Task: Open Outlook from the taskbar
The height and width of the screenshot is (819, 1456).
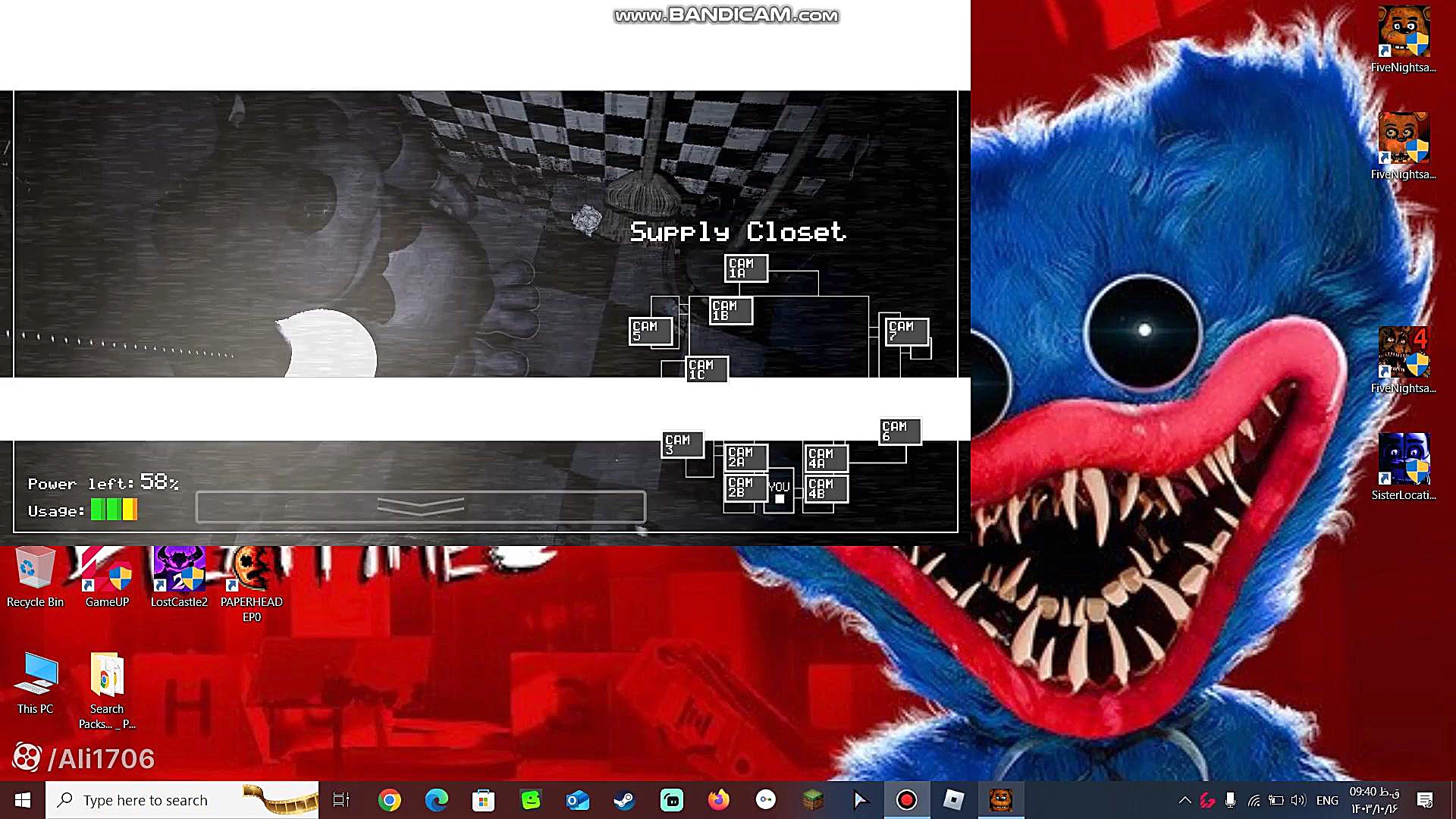Action: pos(578,800)
